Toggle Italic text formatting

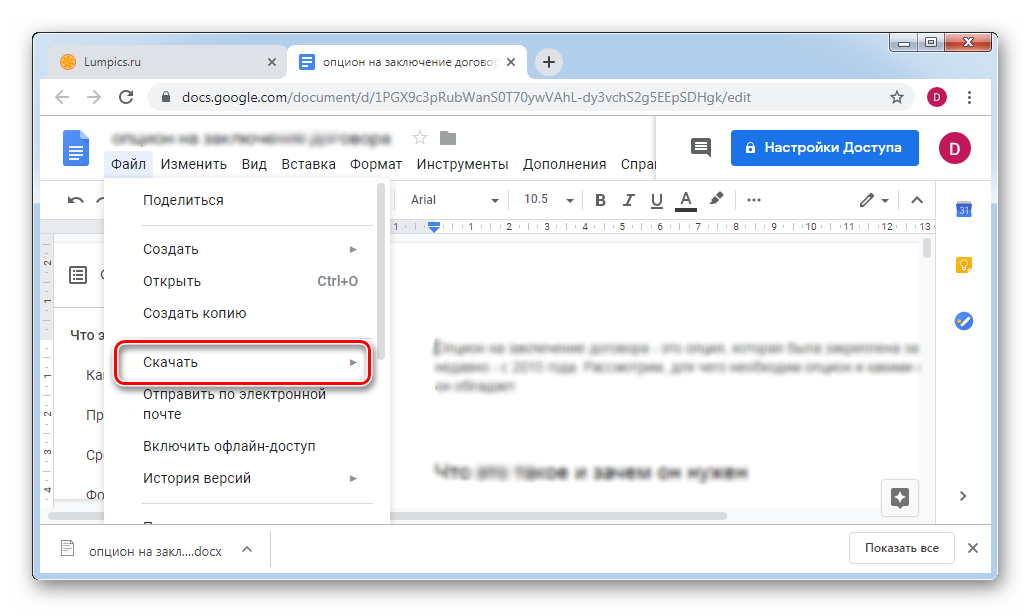[x=629, y=200]
